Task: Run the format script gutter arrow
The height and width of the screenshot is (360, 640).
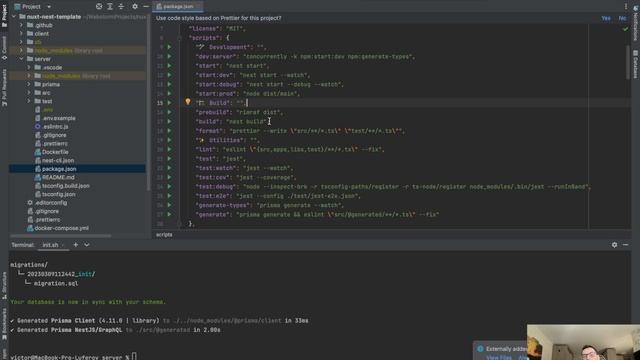Action: [169, 131]
